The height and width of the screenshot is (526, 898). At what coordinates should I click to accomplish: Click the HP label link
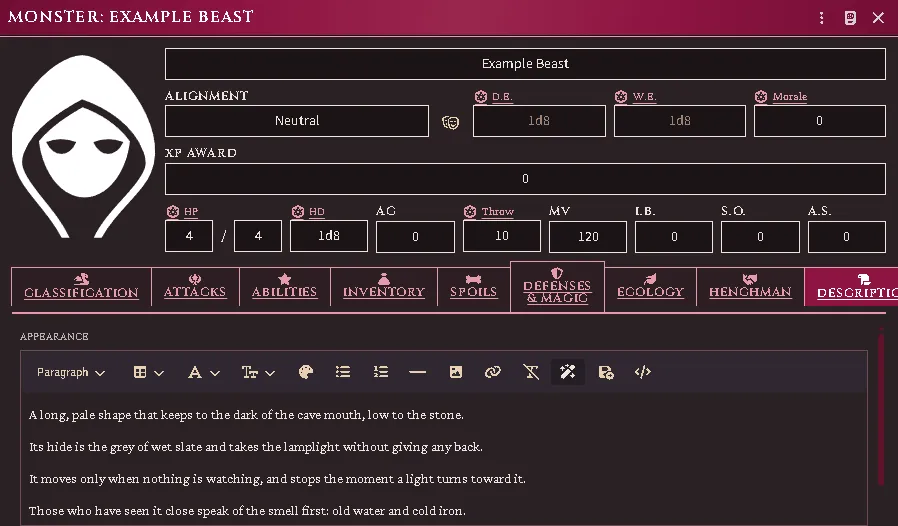pyautogui.click(x=191, y=211)
